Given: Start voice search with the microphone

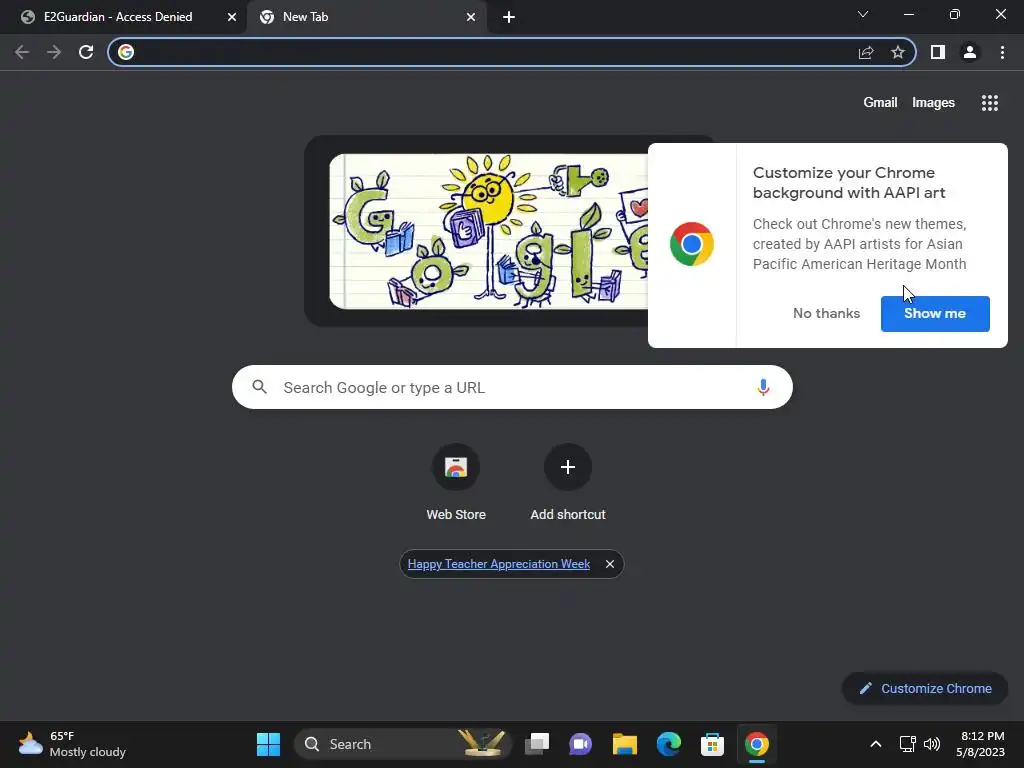Looking at the screenshot, I should coord(763,387).
